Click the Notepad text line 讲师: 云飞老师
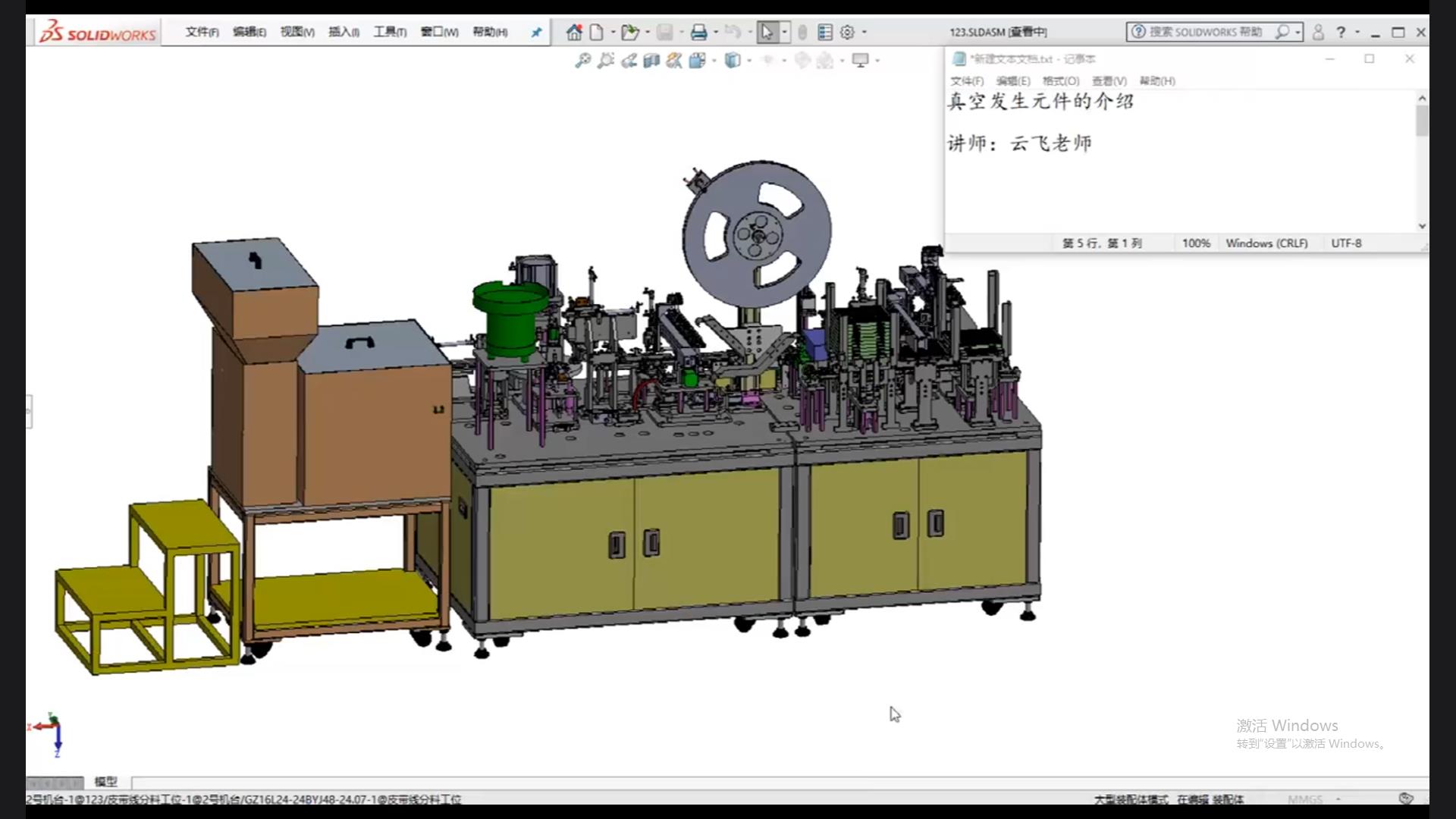Screen dimensions: 1456x819 pos(1020,143)
